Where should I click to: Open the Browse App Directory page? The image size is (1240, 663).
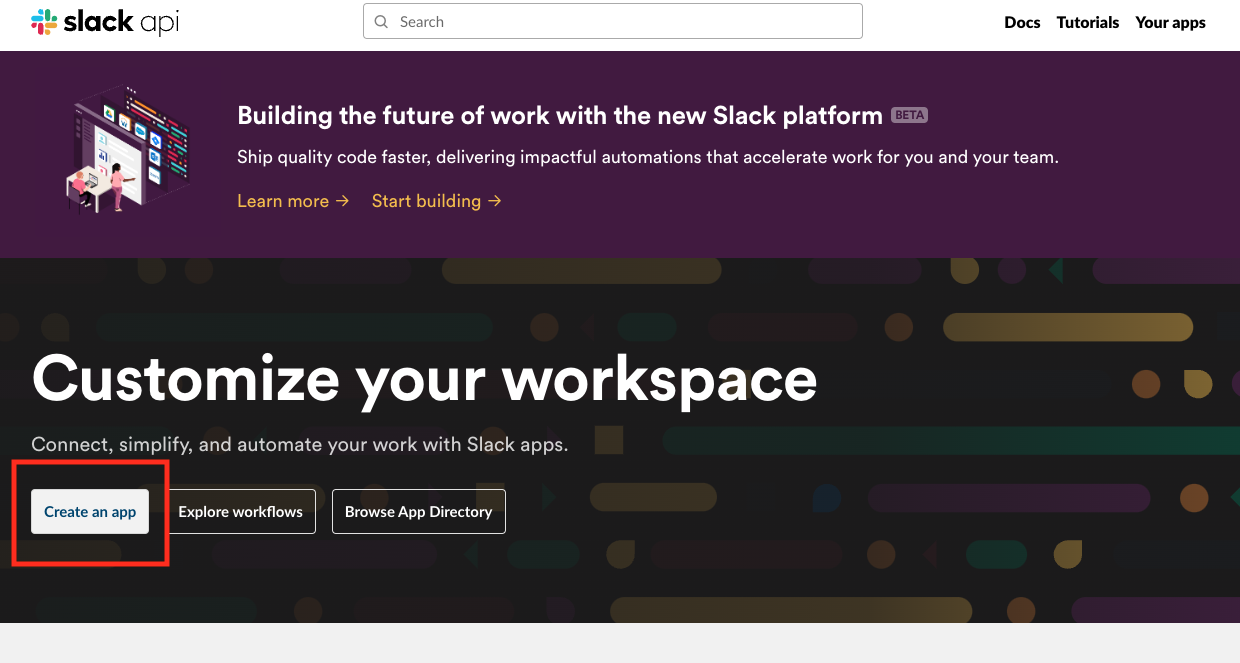(418, 511)
